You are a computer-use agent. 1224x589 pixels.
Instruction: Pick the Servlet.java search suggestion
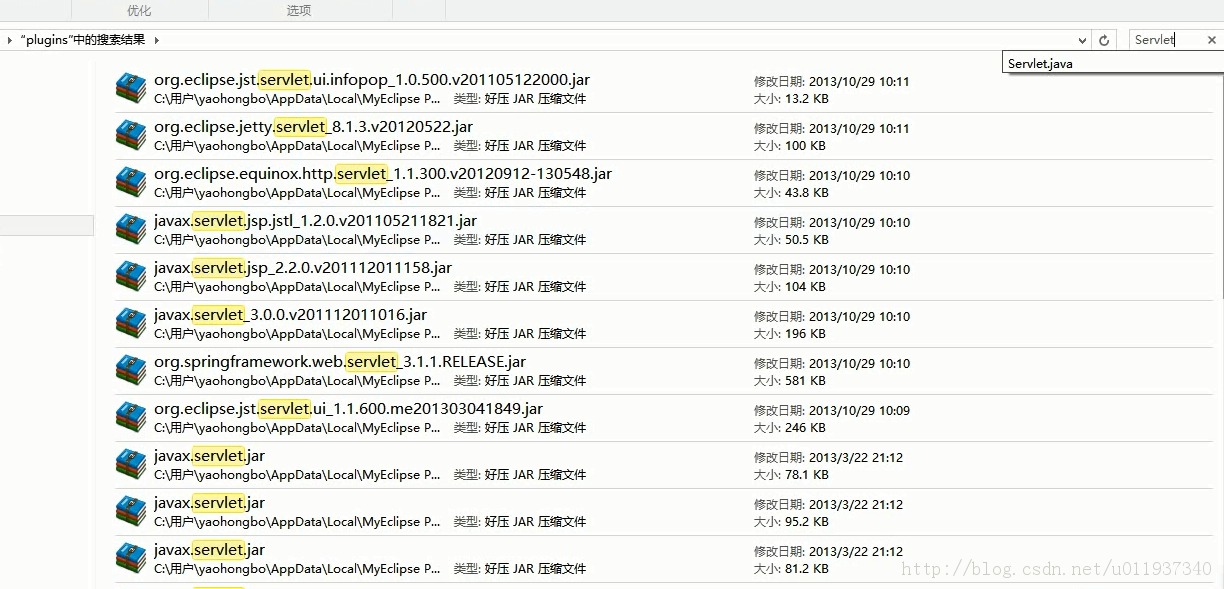1112,63
